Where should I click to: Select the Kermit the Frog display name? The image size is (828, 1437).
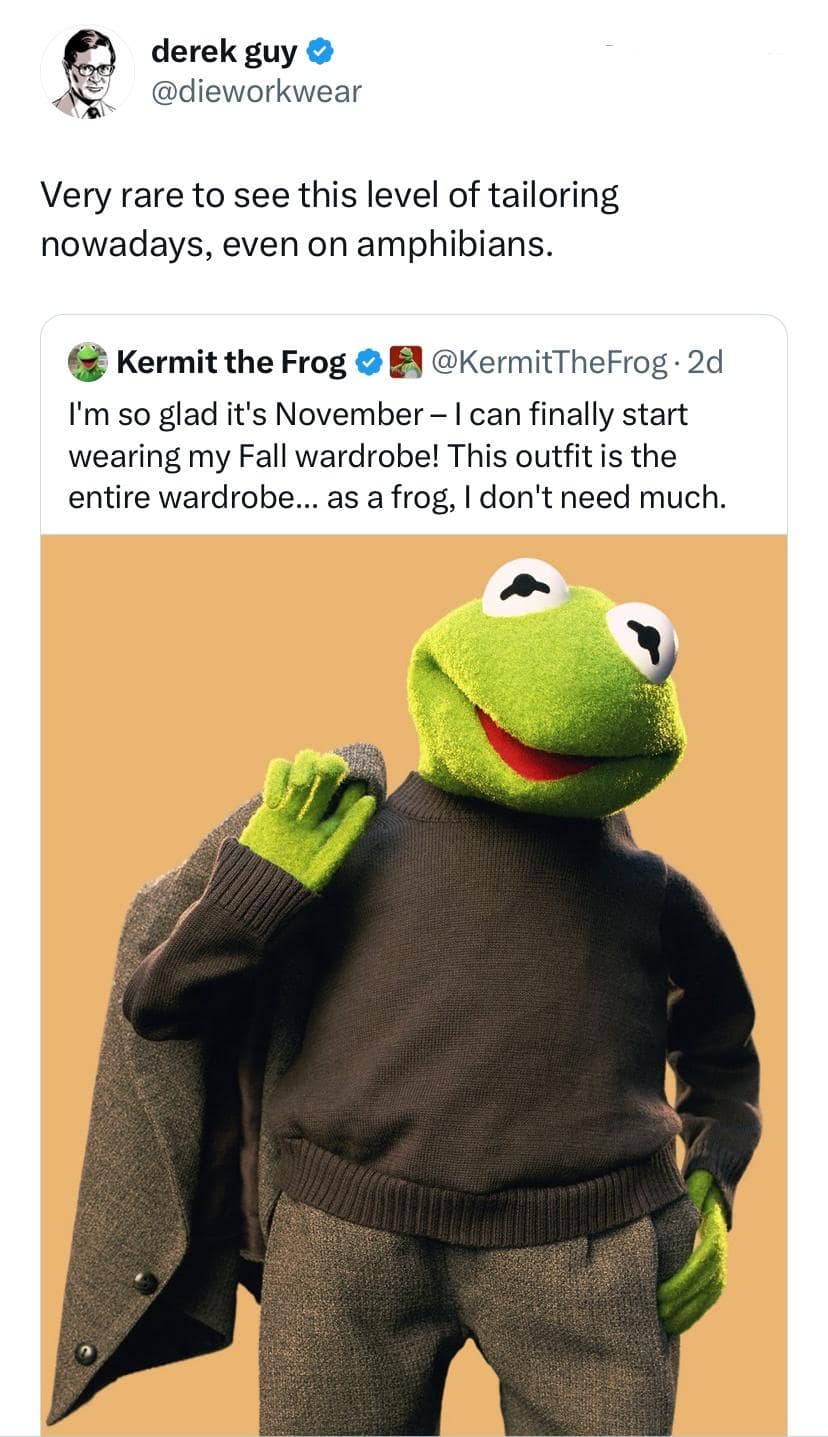coord(231,362)
